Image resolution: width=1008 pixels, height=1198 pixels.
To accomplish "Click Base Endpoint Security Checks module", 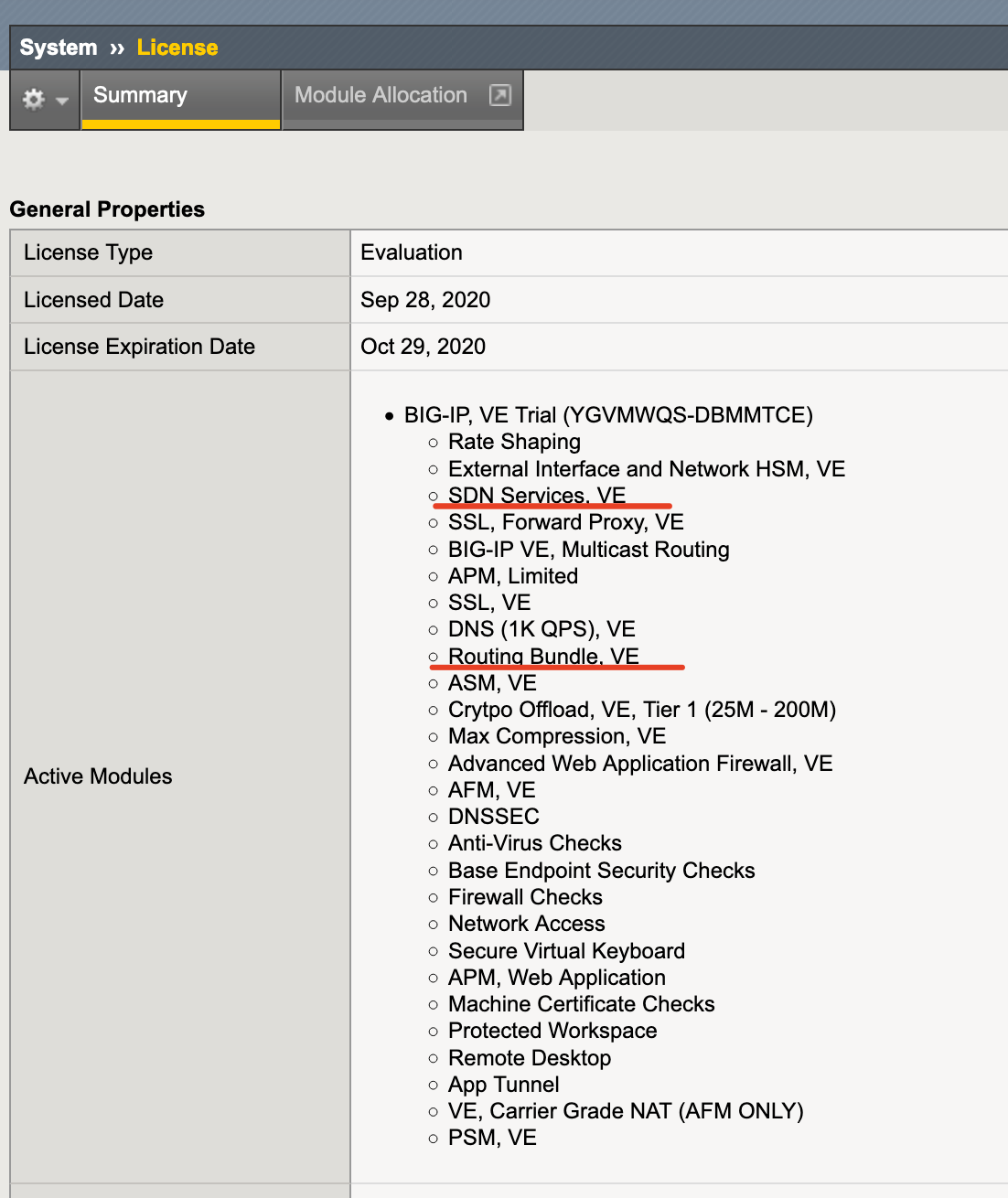I will point(602,871).
